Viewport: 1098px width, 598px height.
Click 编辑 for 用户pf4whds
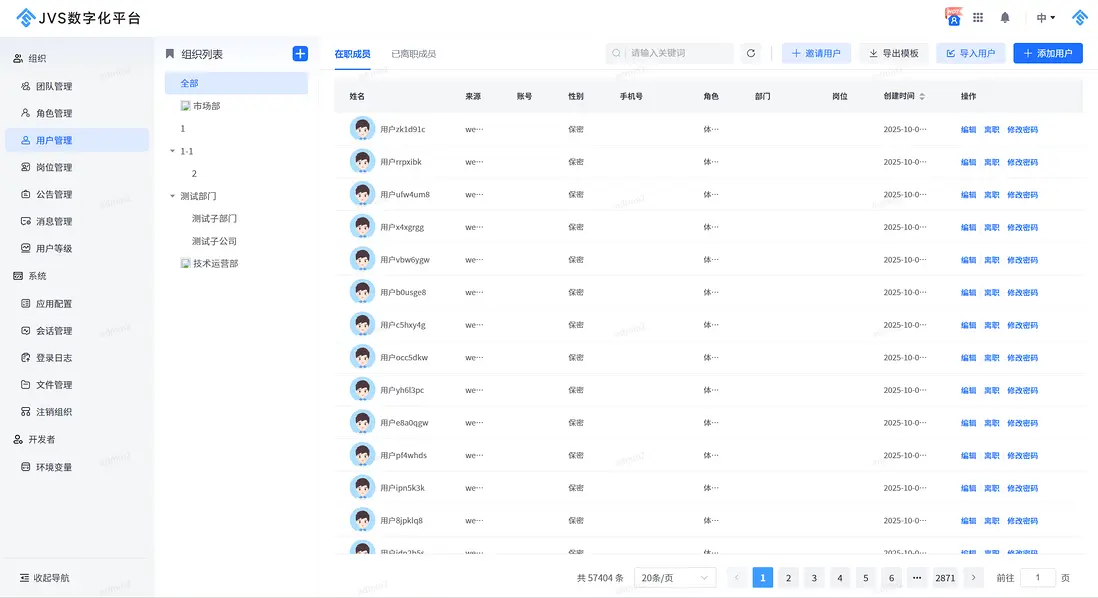coord(968,455)
